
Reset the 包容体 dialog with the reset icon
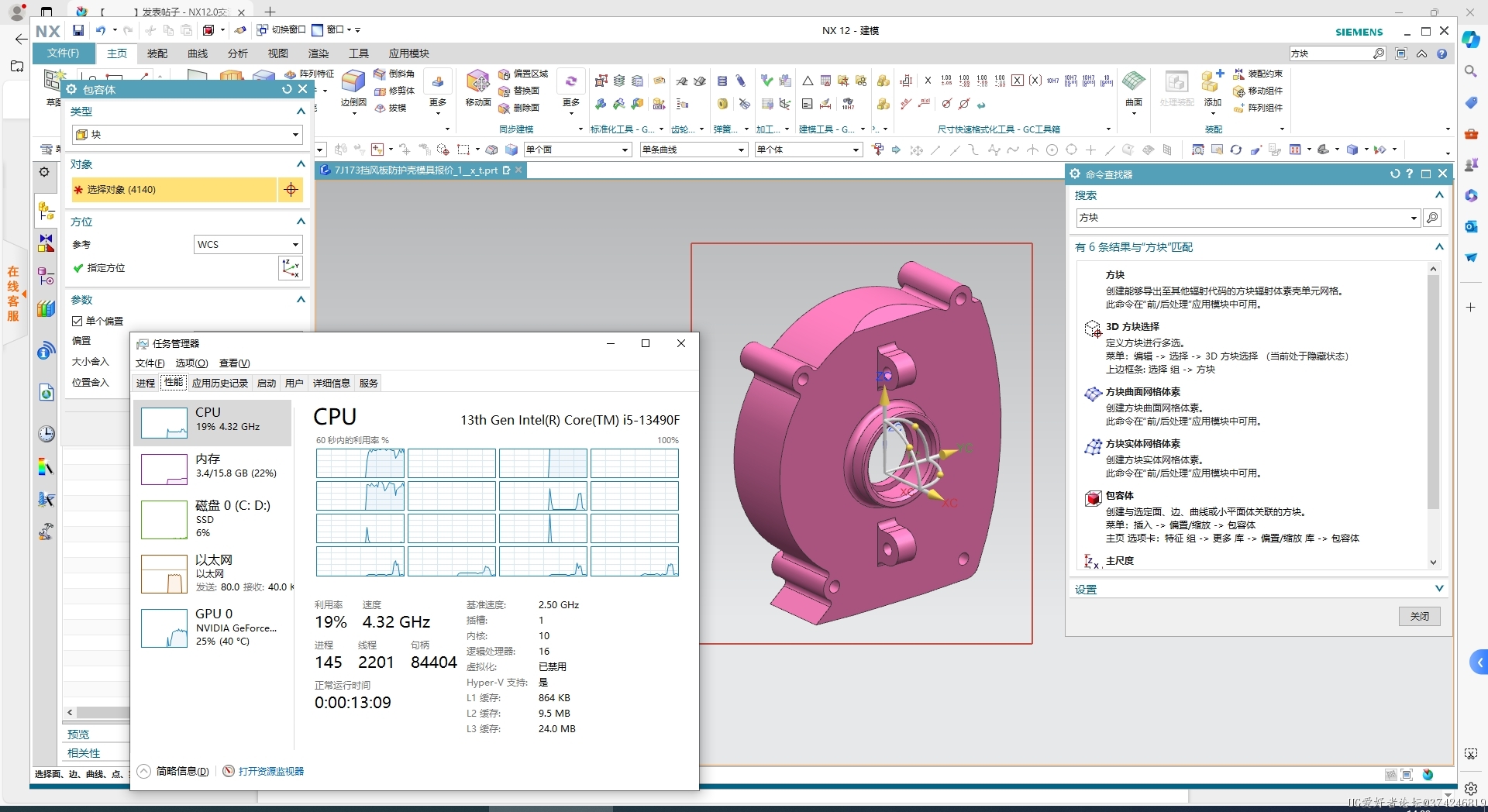coord(287,89)
